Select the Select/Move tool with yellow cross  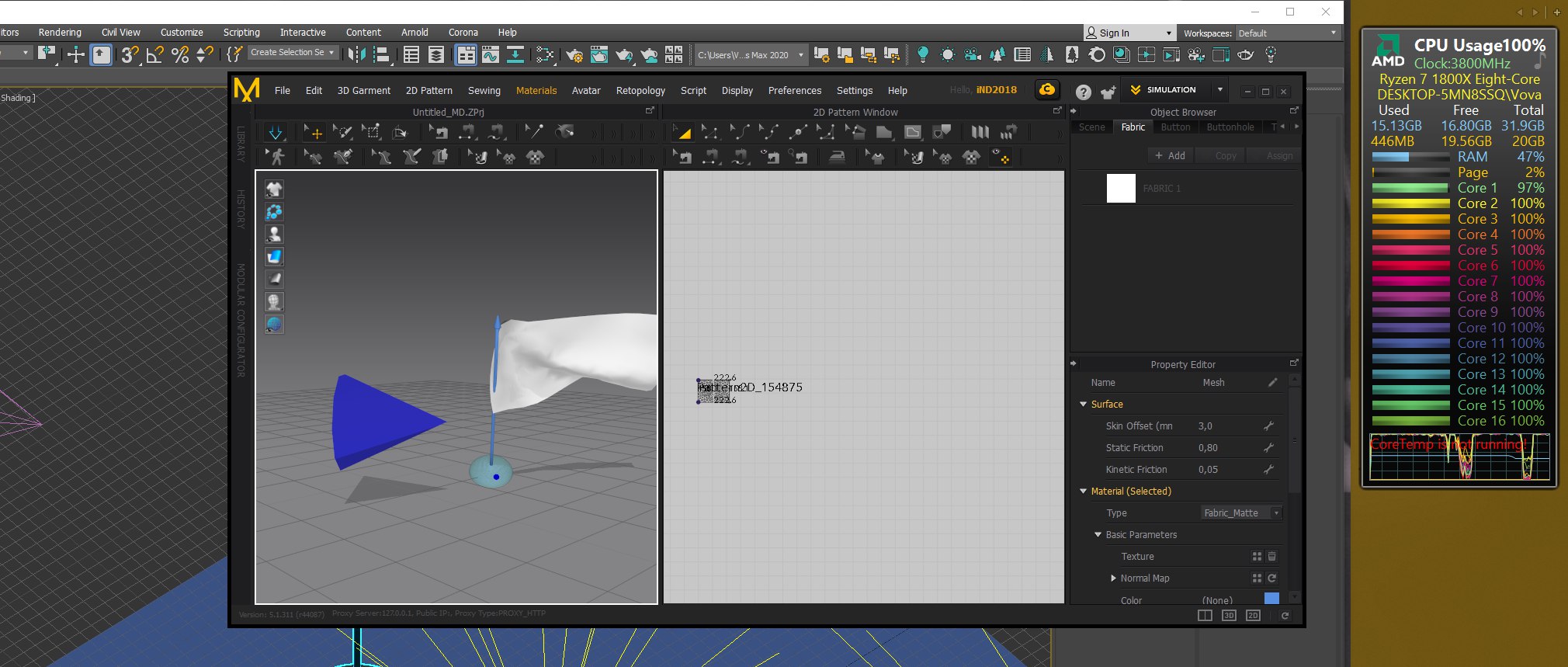coord(314,132)
